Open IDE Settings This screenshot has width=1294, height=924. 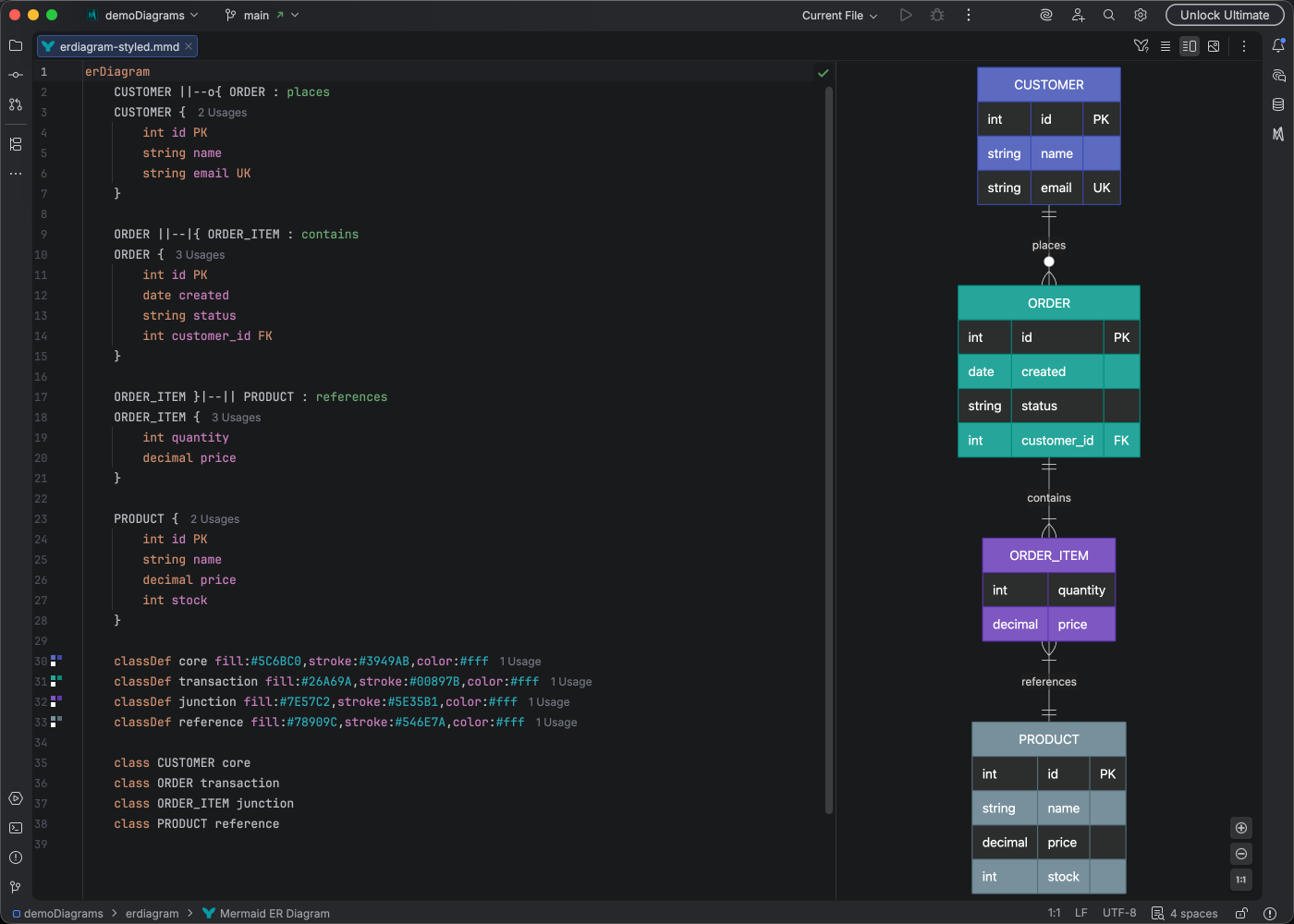[1140, 15]
